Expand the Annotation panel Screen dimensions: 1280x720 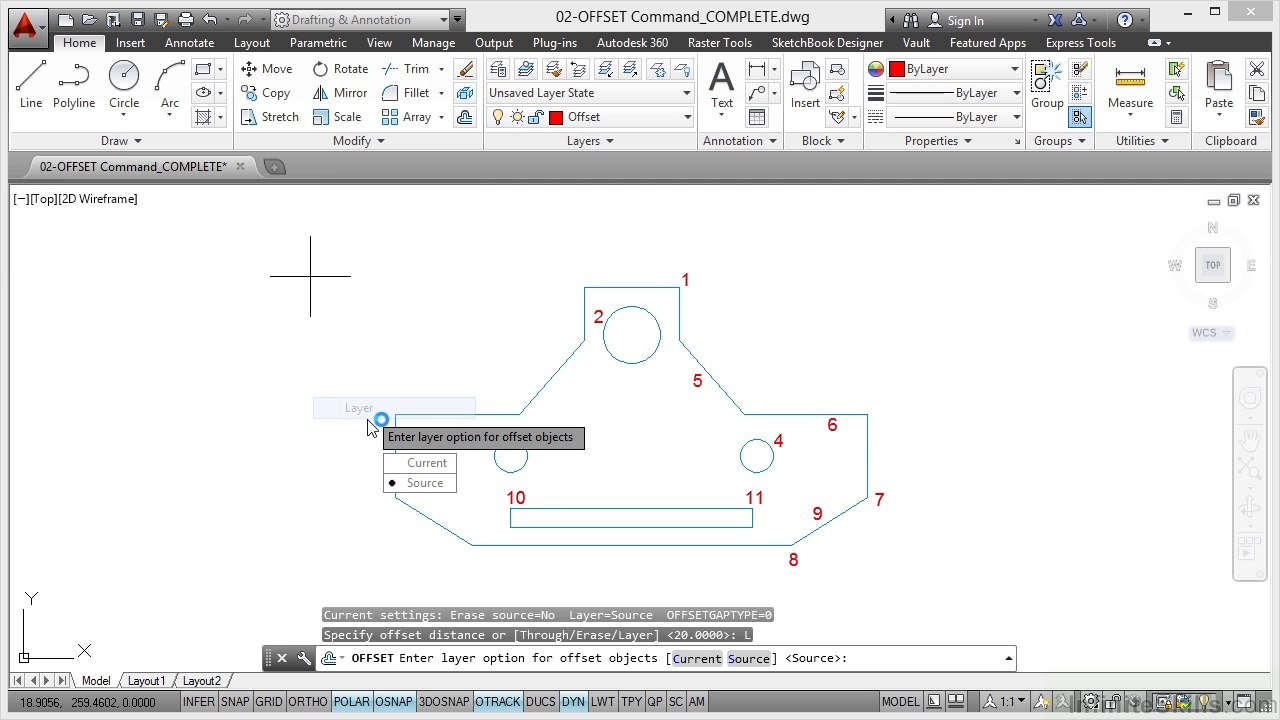[x=740, y=141]
